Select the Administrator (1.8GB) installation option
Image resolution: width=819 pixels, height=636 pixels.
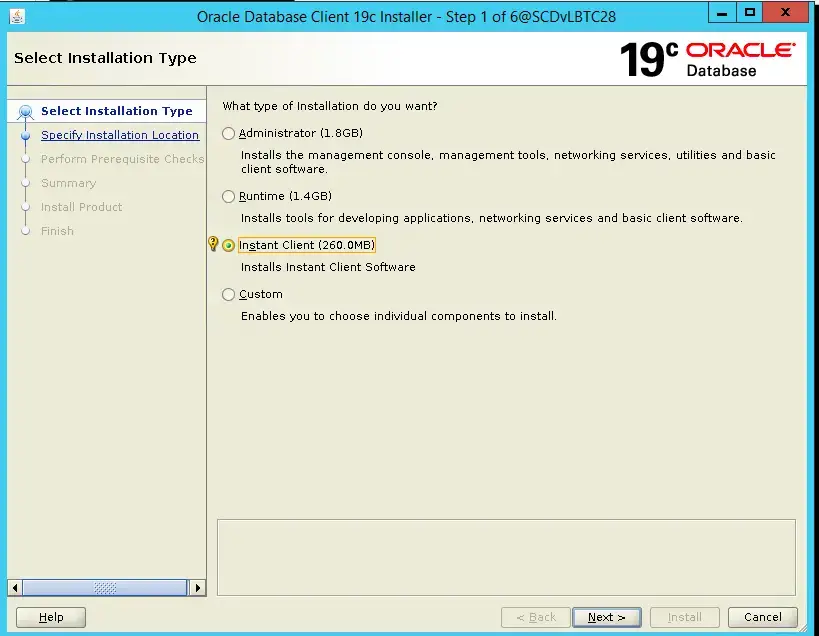coord(229,134)
